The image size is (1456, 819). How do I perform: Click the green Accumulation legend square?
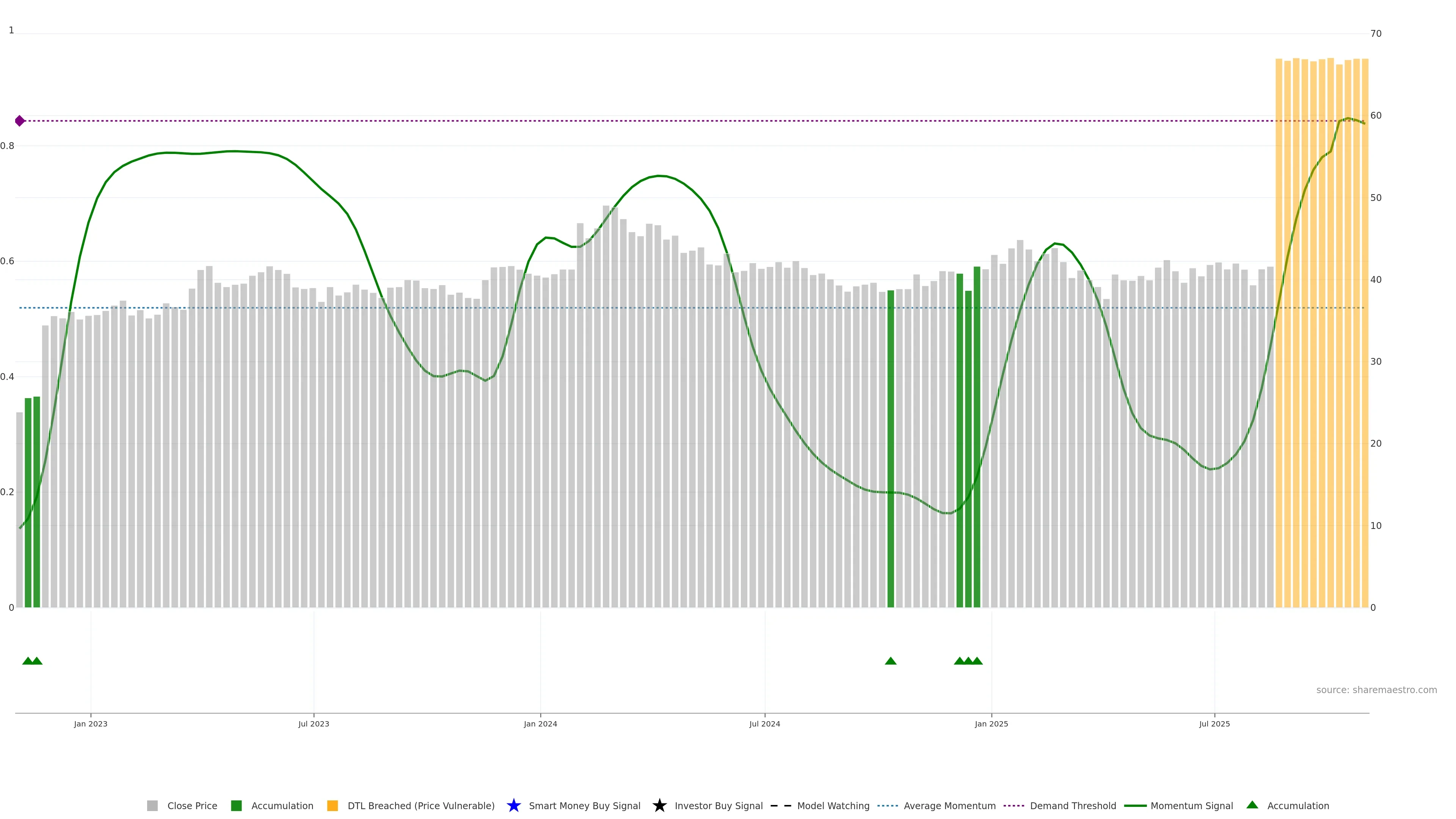point(236,805)
